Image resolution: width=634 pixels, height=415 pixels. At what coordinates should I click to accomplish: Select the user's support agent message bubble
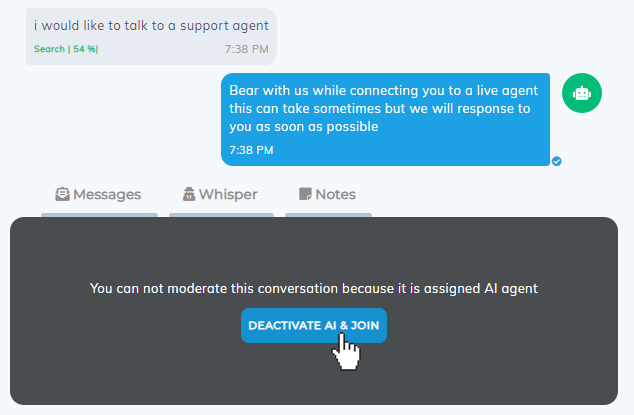(151, 36)
